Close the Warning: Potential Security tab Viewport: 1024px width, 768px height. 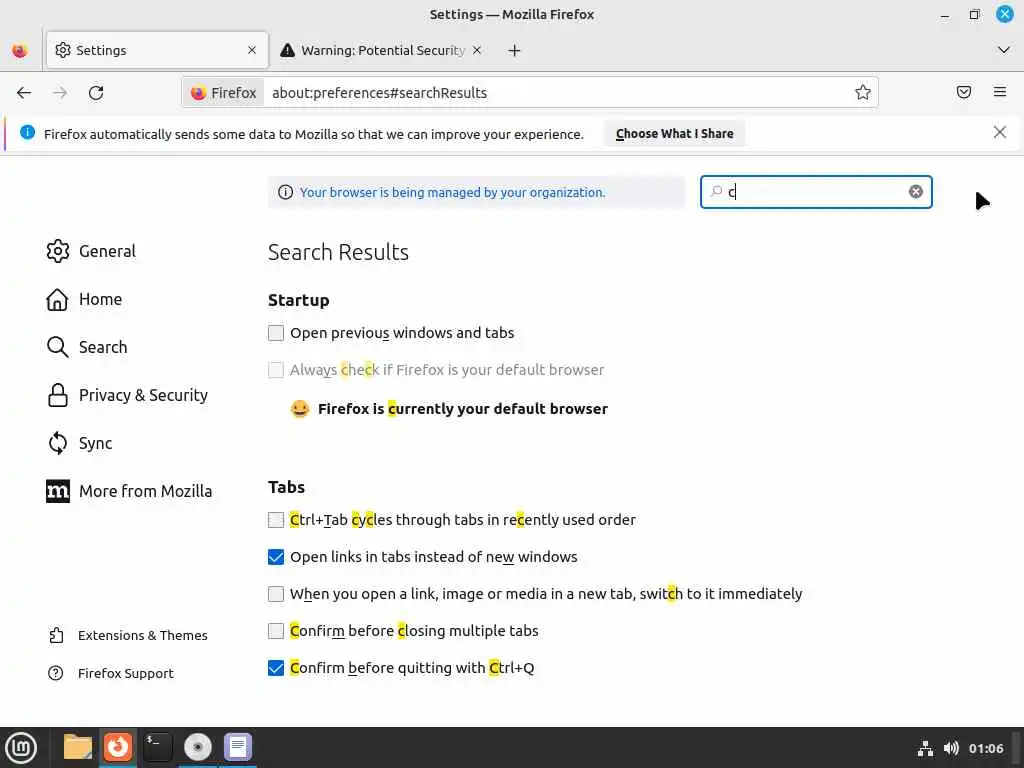click(477, 50)
